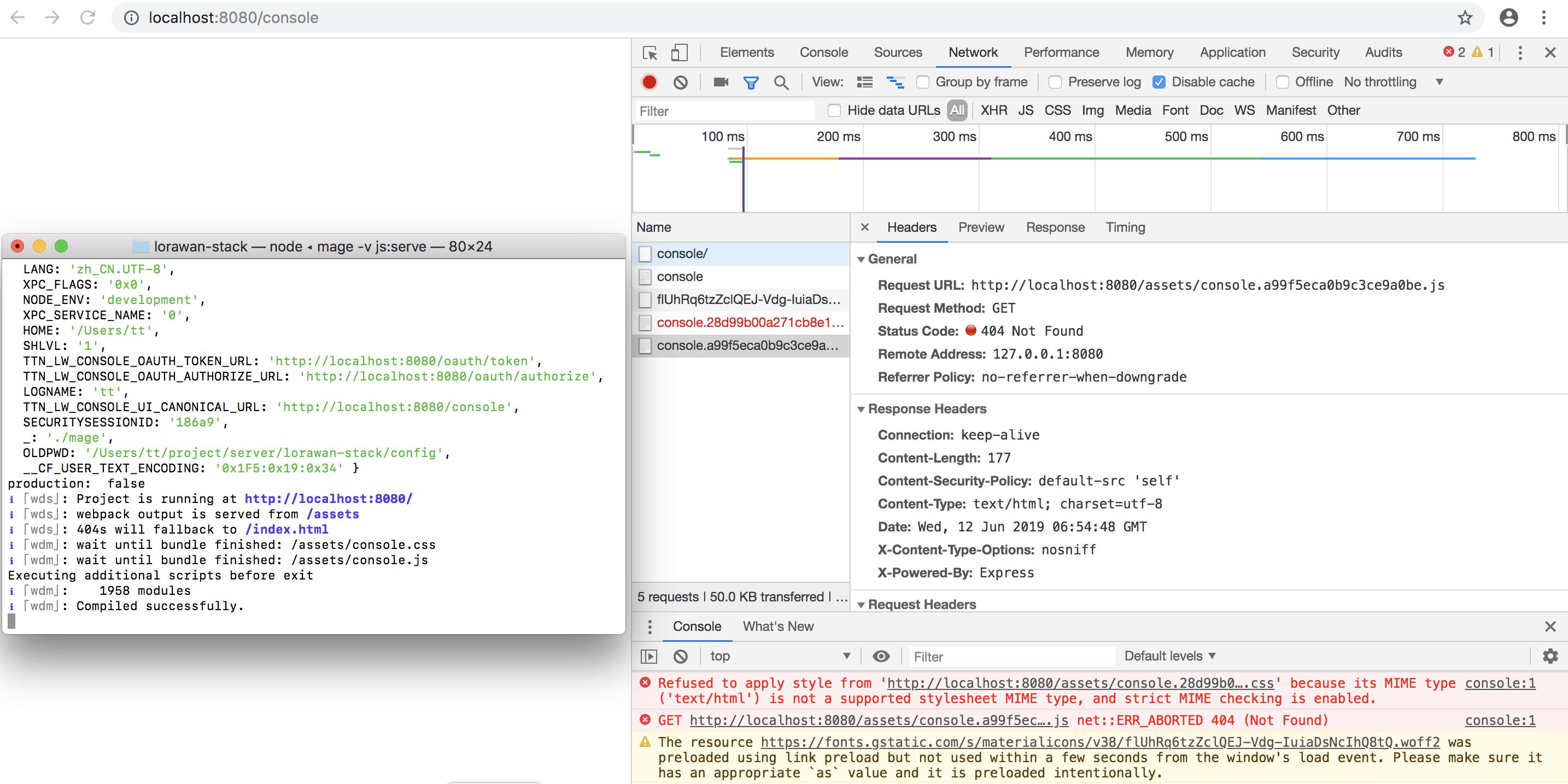
Task: Clear all network requests
Action: tap(680, 81)
